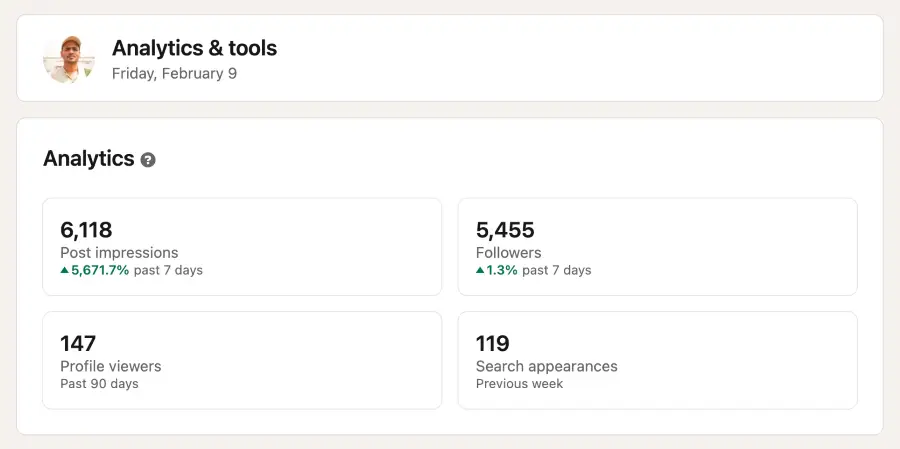Click the 119 search appearances number
Screen dimensions: 900x449
492,344
